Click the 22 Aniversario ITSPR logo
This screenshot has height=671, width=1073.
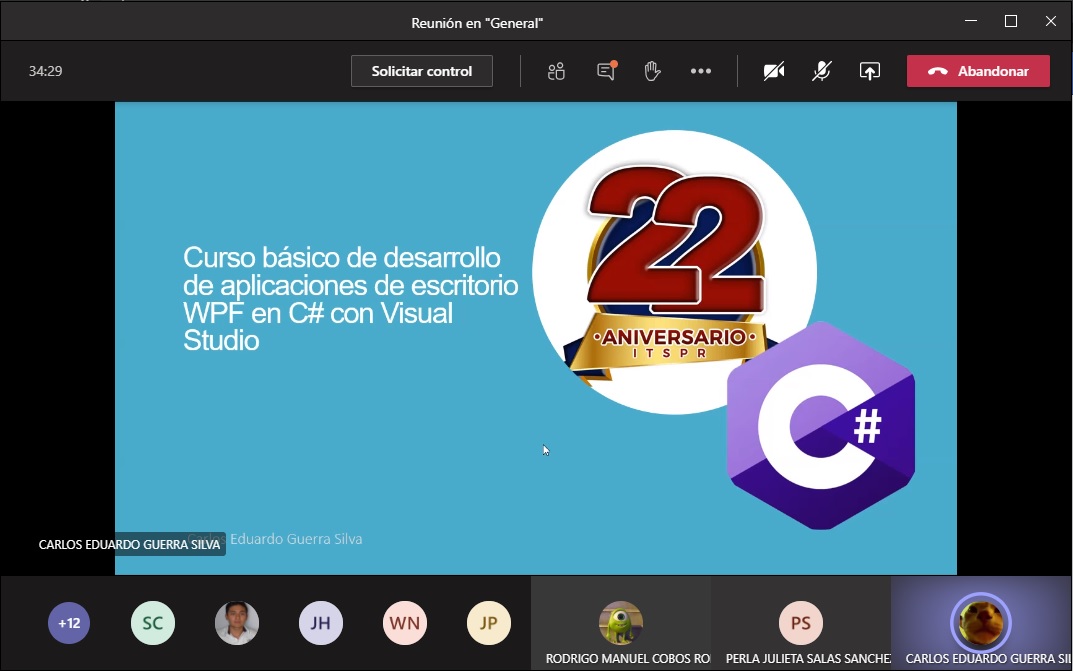(674, 272)
